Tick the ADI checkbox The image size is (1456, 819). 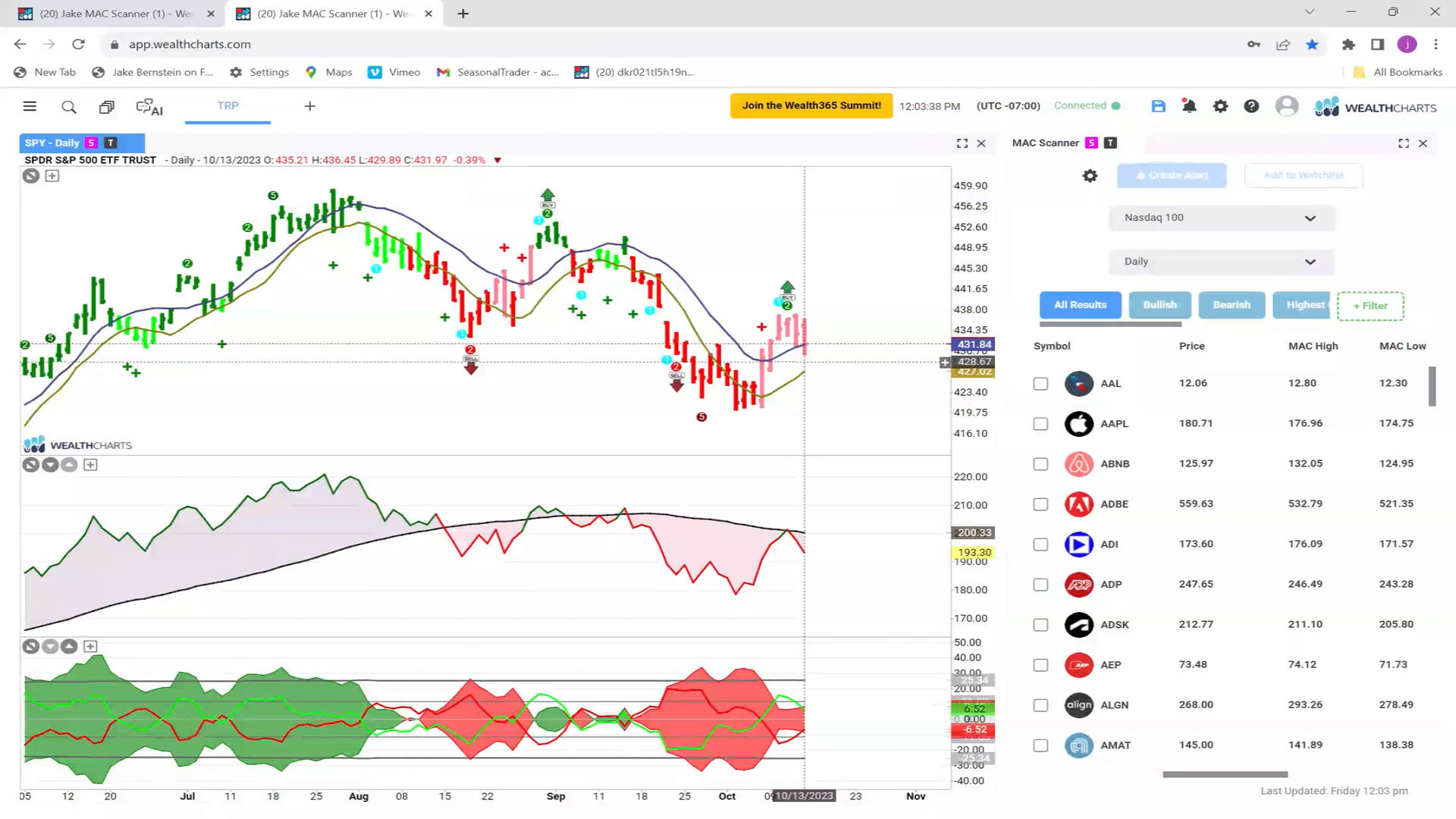(1040, 544)
